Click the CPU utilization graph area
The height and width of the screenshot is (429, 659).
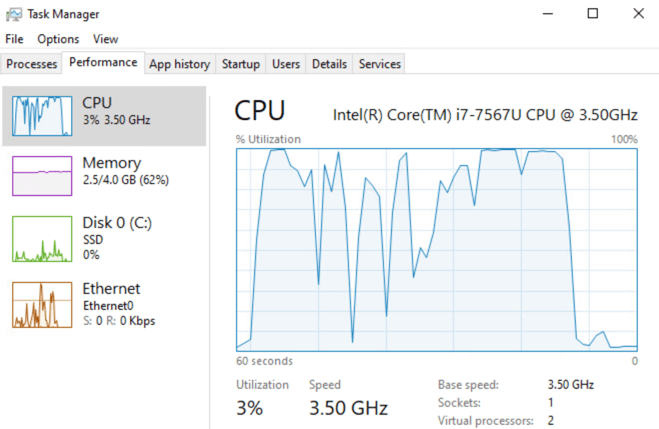coord(436,248)
